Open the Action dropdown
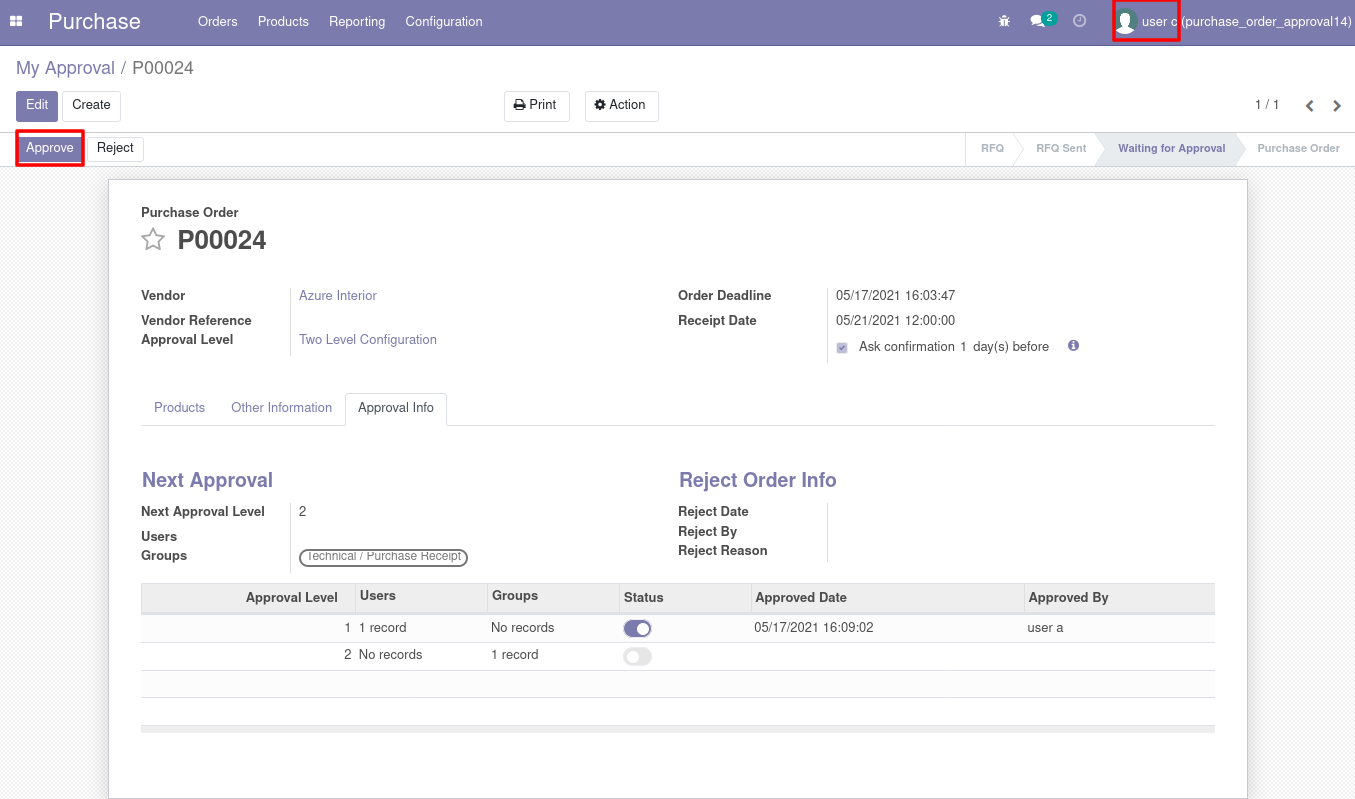The image size is (1355, 799). [621, 105]
